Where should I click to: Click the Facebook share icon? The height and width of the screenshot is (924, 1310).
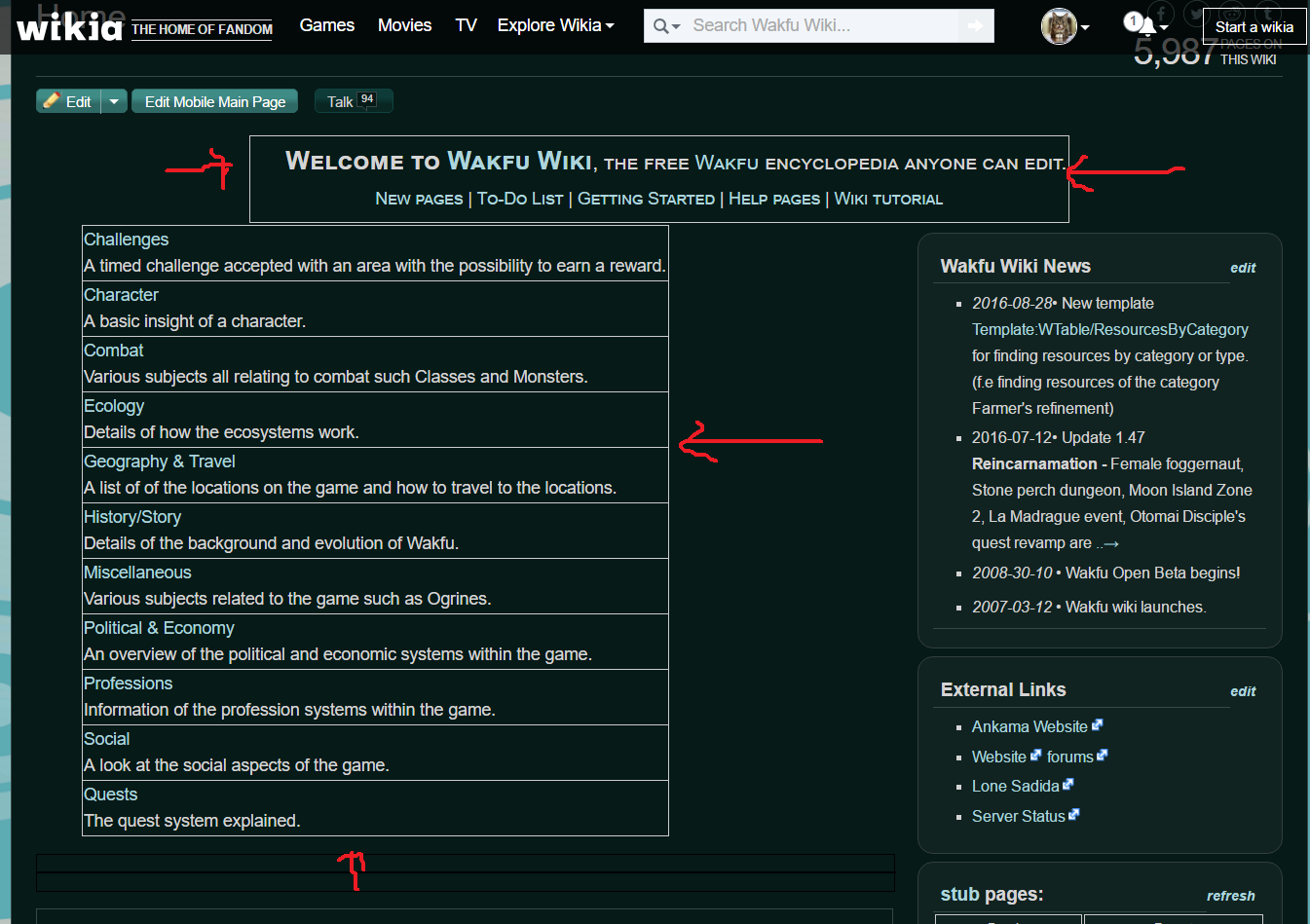click(1161, 12)
